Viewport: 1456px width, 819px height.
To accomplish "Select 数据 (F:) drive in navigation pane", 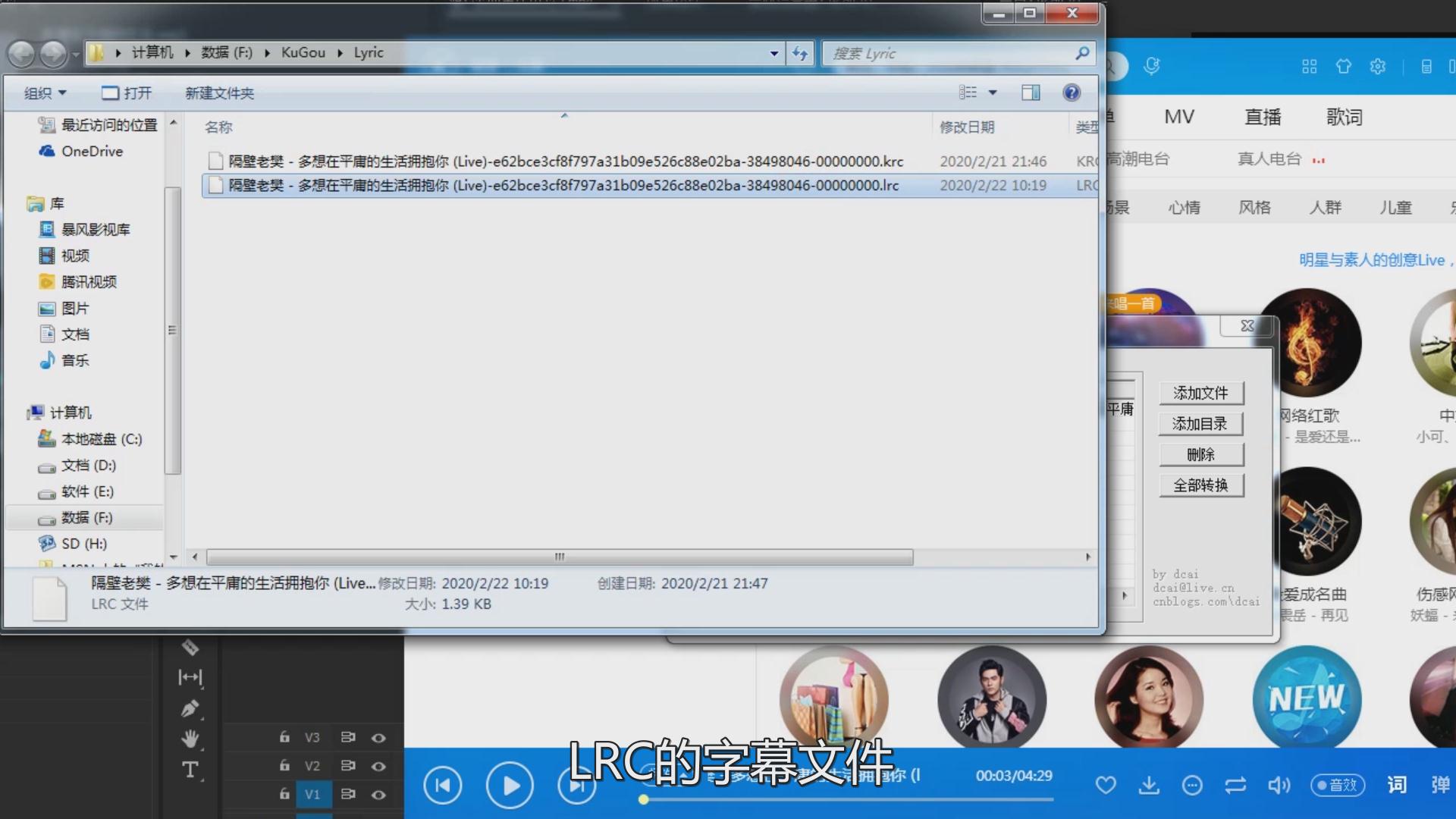I will pyautogui.click(x=86, y=517).
